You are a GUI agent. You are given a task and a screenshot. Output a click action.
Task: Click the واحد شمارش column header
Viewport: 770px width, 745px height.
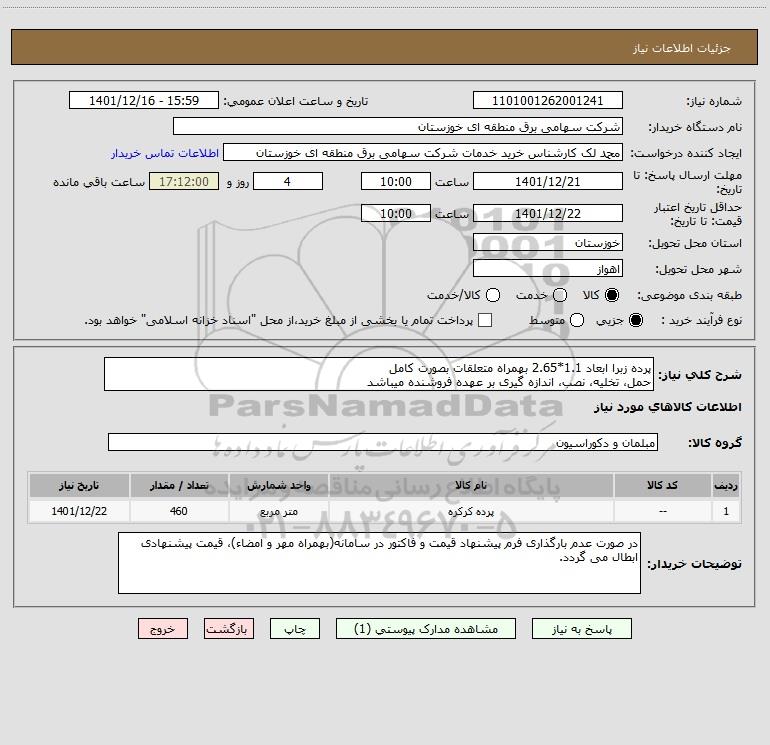(x=278, y=485)
